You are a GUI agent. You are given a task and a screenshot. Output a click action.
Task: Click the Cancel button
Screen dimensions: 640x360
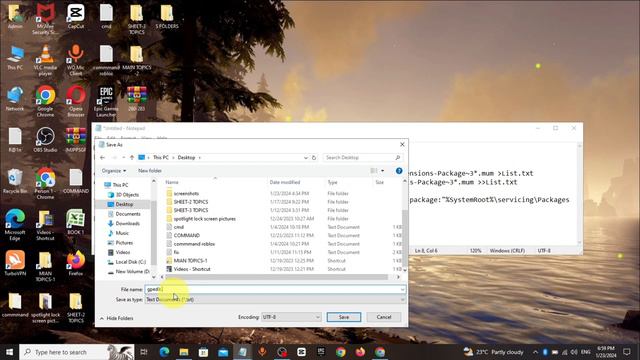click(384, 317)
